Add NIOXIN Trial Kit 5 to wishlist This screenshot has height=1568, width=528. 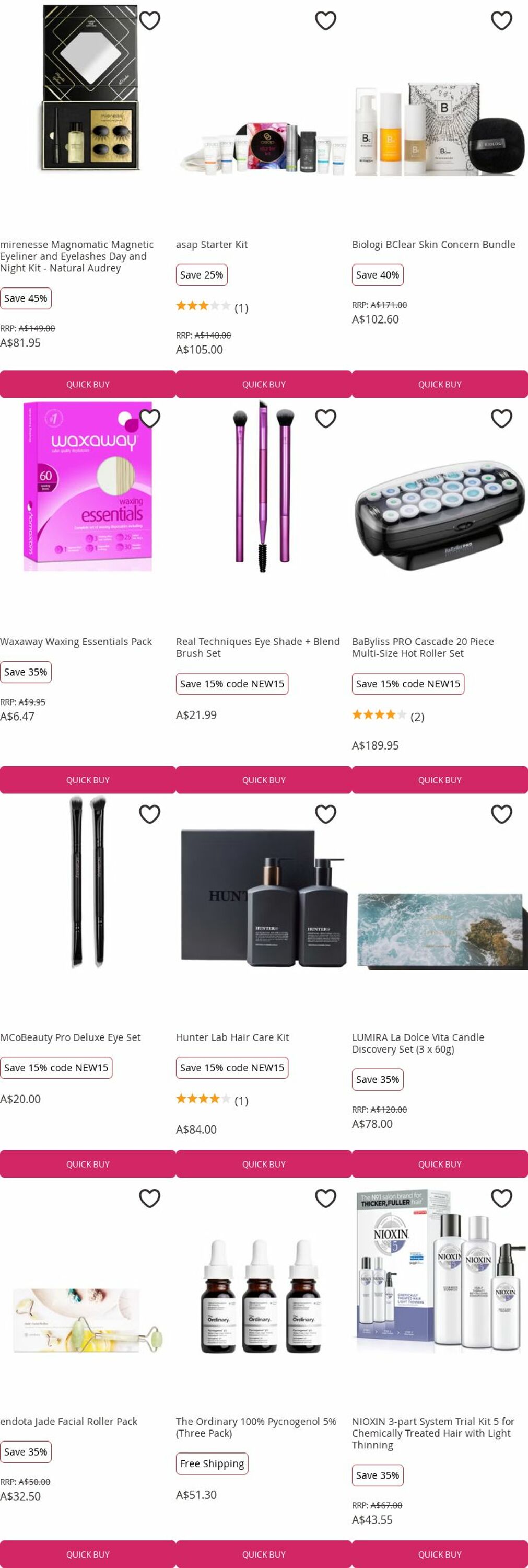tap(501, 1198)
